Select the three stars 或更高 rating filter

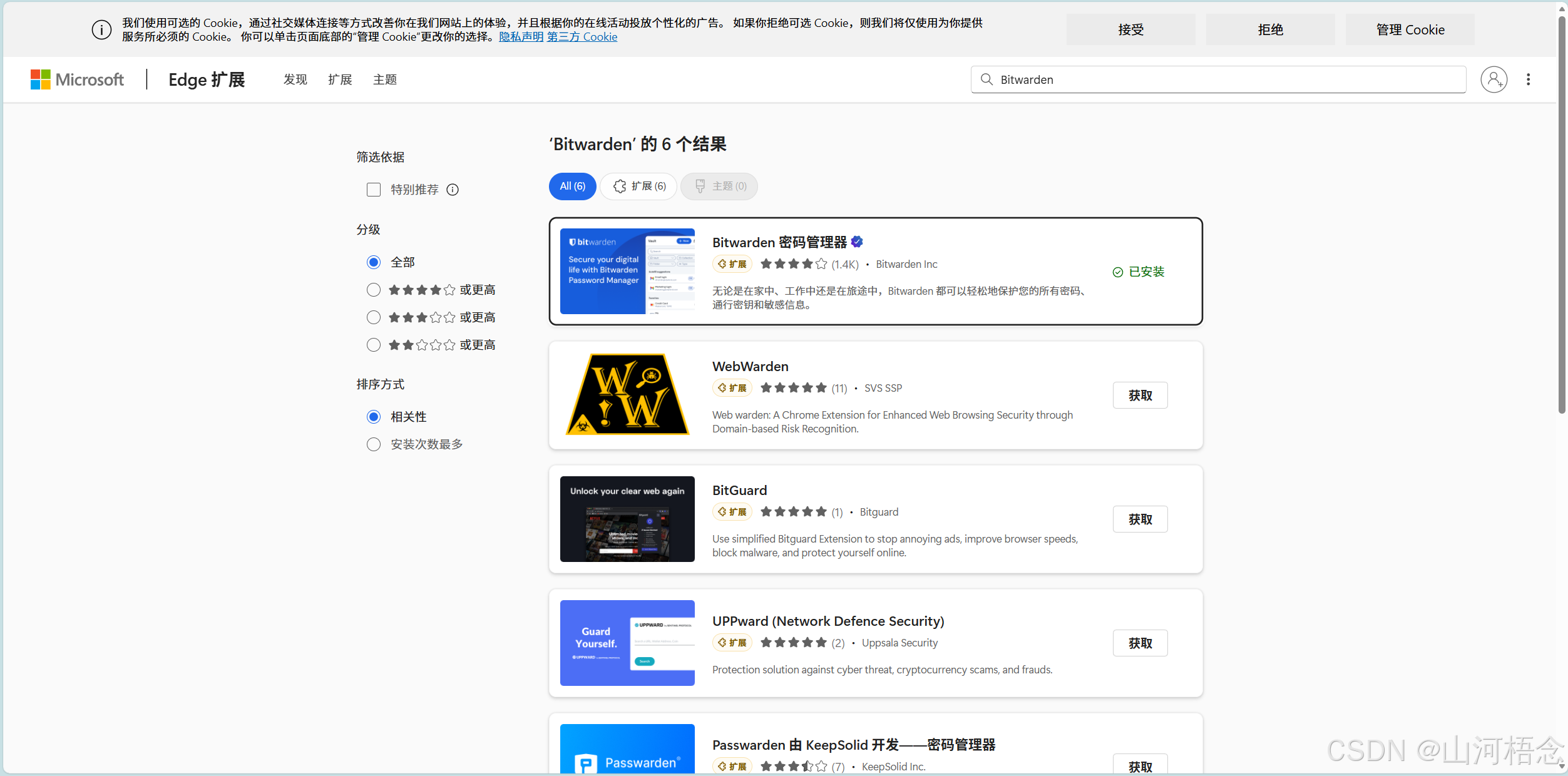pos(374,317)
